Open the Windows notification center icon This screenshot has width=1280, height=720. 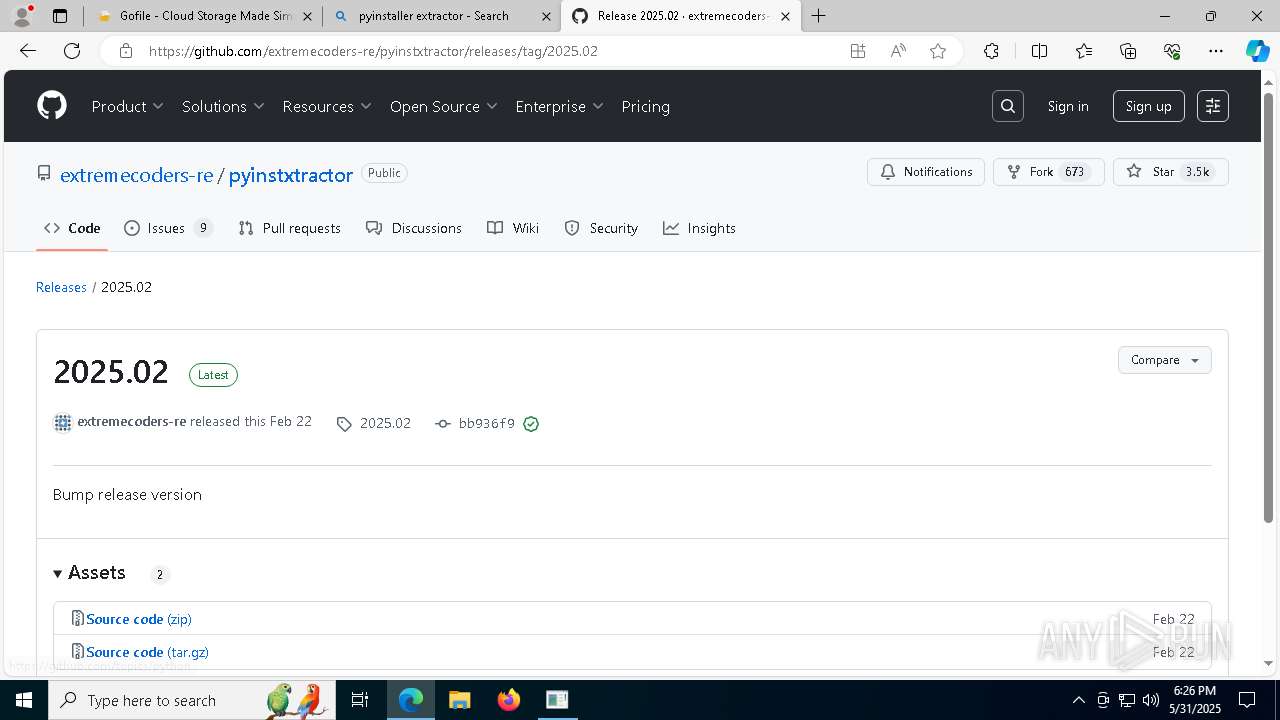click(x=1247, y=700)
